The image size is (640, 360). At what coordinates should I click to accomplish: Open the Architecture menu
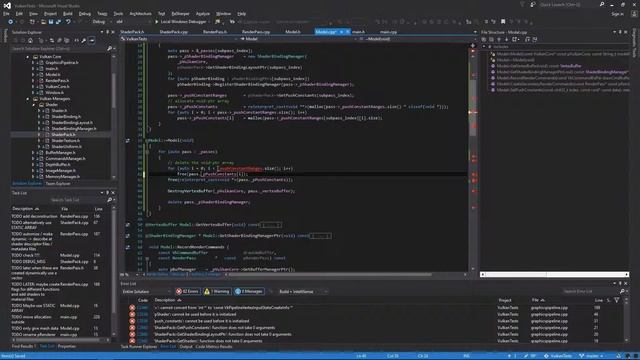(x=140, y=13)
